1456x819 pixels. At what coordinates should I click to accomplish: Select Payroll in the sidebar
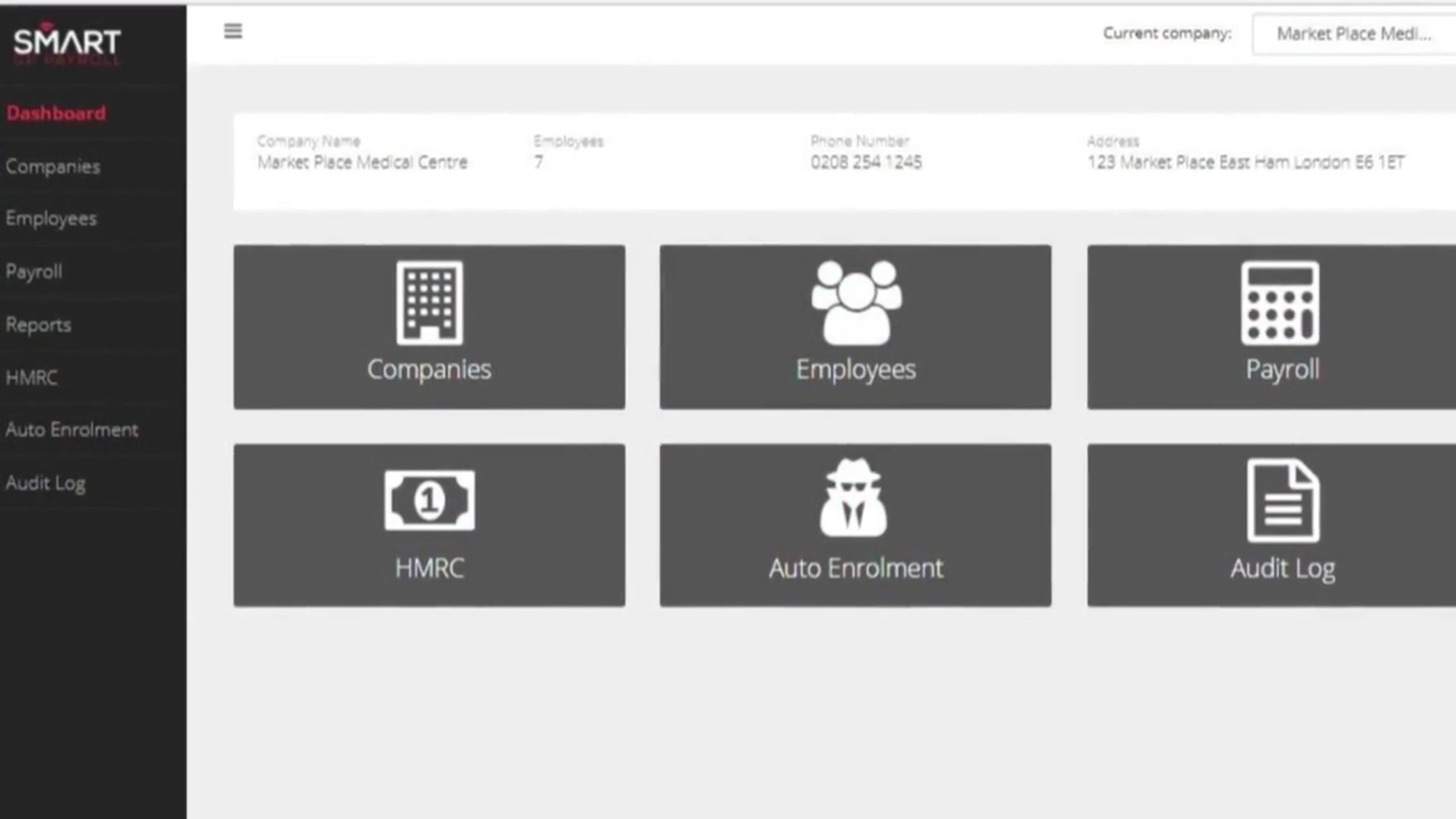point(34,272)
